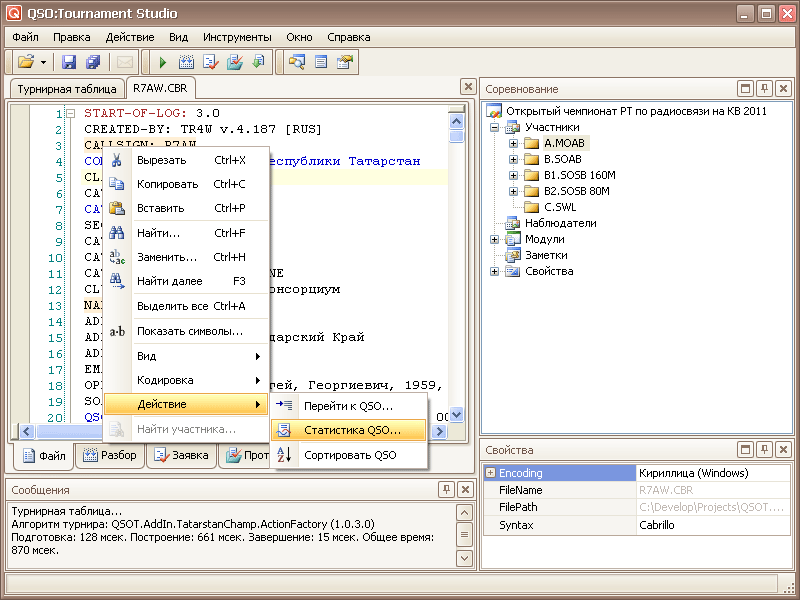The width and height of the screenshot is (800, 600).
Task: Toggle pin on the Свойства properties panel
Action: click(x=764, y=451)
